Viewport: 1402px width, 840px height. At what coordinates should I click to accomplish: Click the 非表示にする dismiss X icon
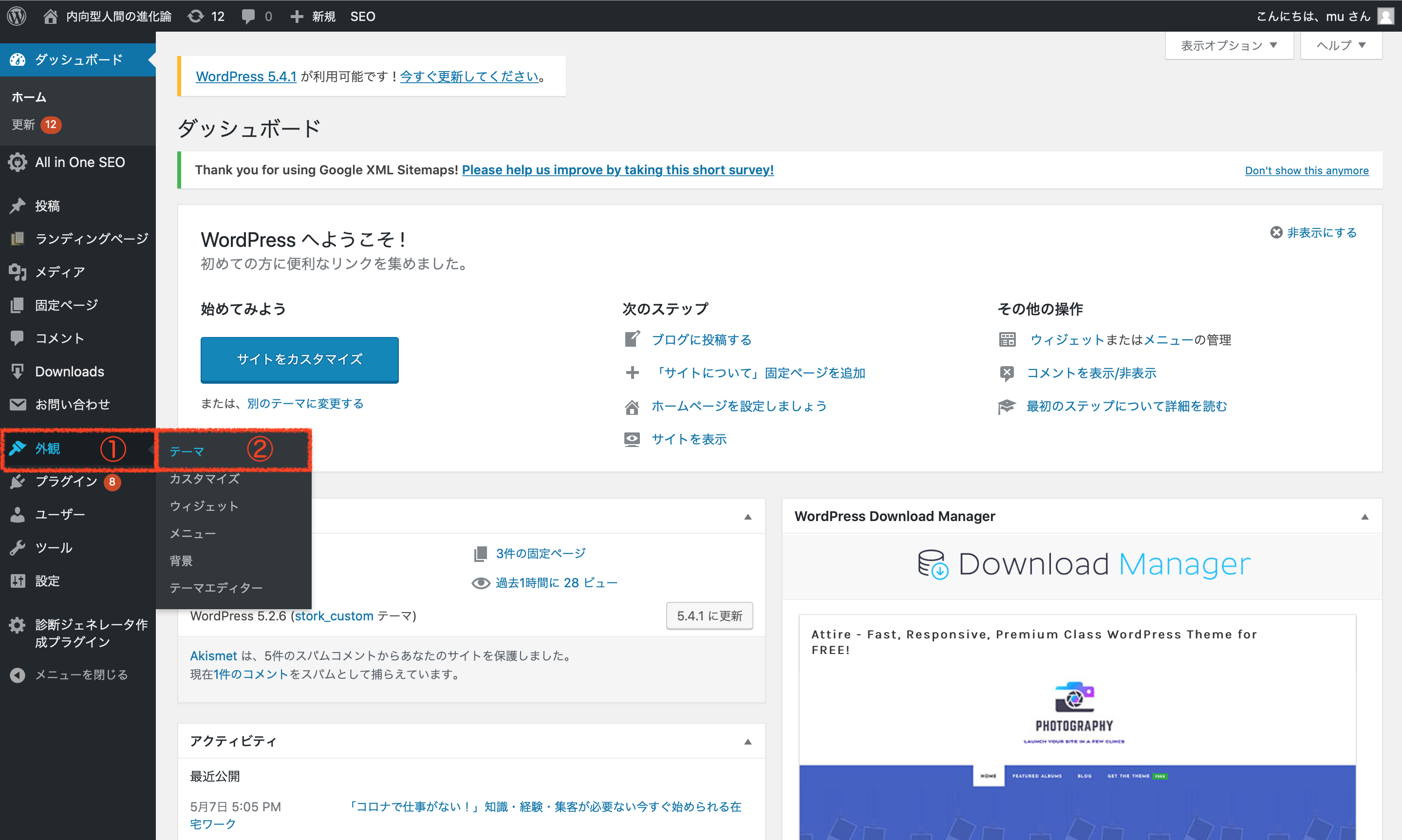[1276, 233]
